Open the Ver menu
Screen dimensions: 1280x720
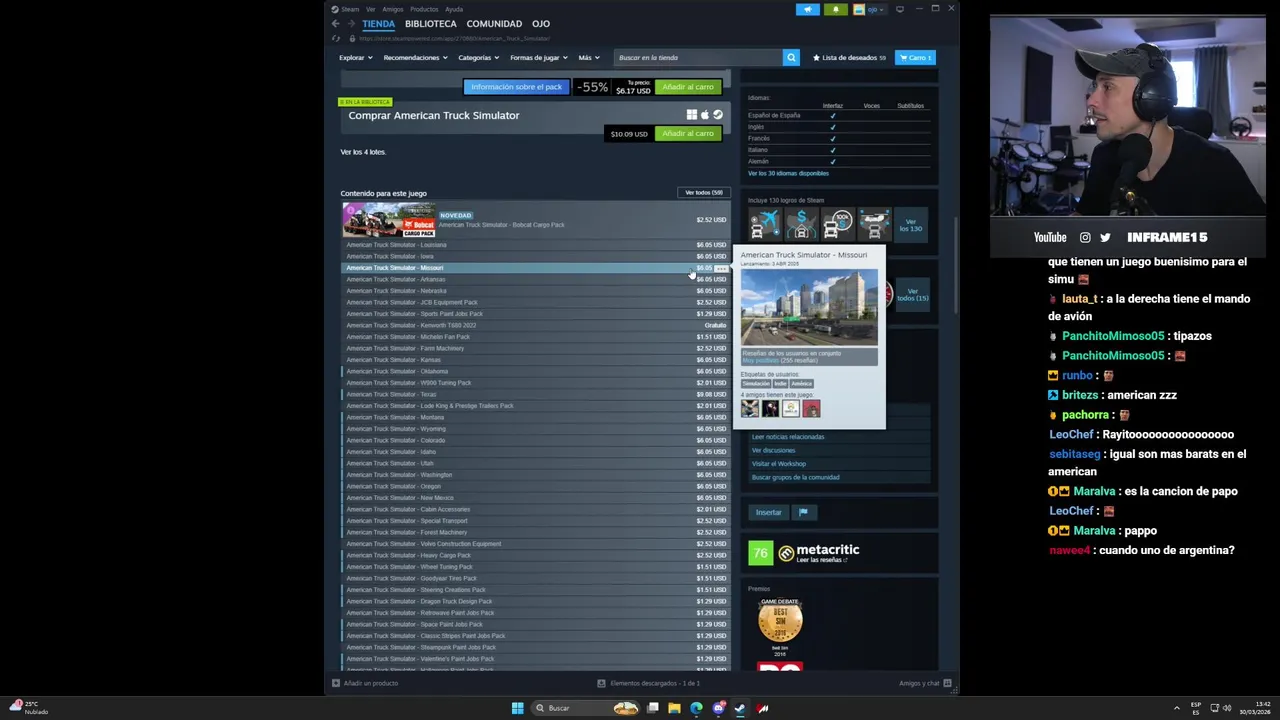coord(371,9)
